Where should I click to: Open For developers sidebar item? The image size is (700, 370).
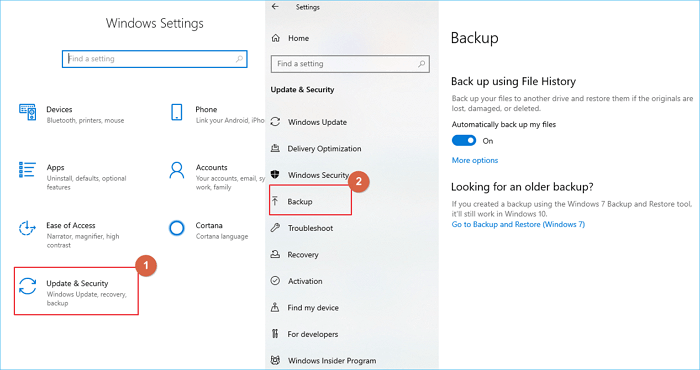coord(312,334)
